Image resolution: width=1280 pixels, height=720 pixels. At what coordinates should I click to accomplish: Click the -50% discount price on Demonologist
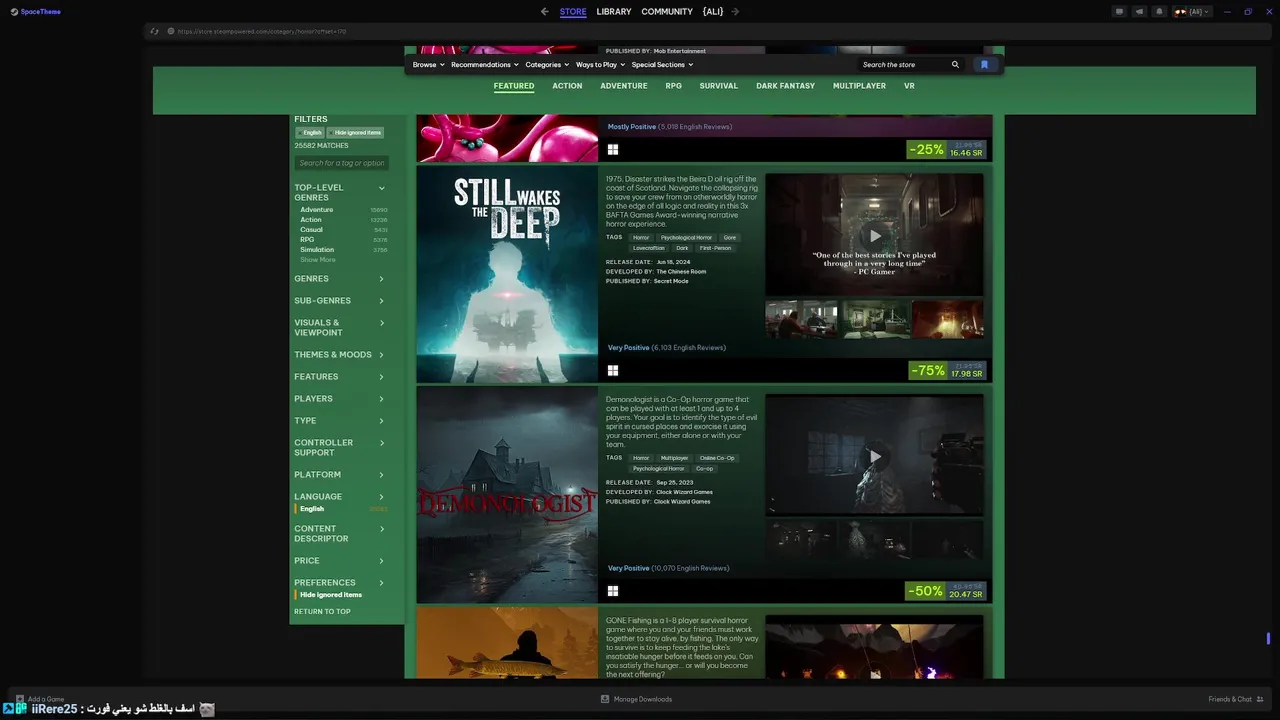945,591
